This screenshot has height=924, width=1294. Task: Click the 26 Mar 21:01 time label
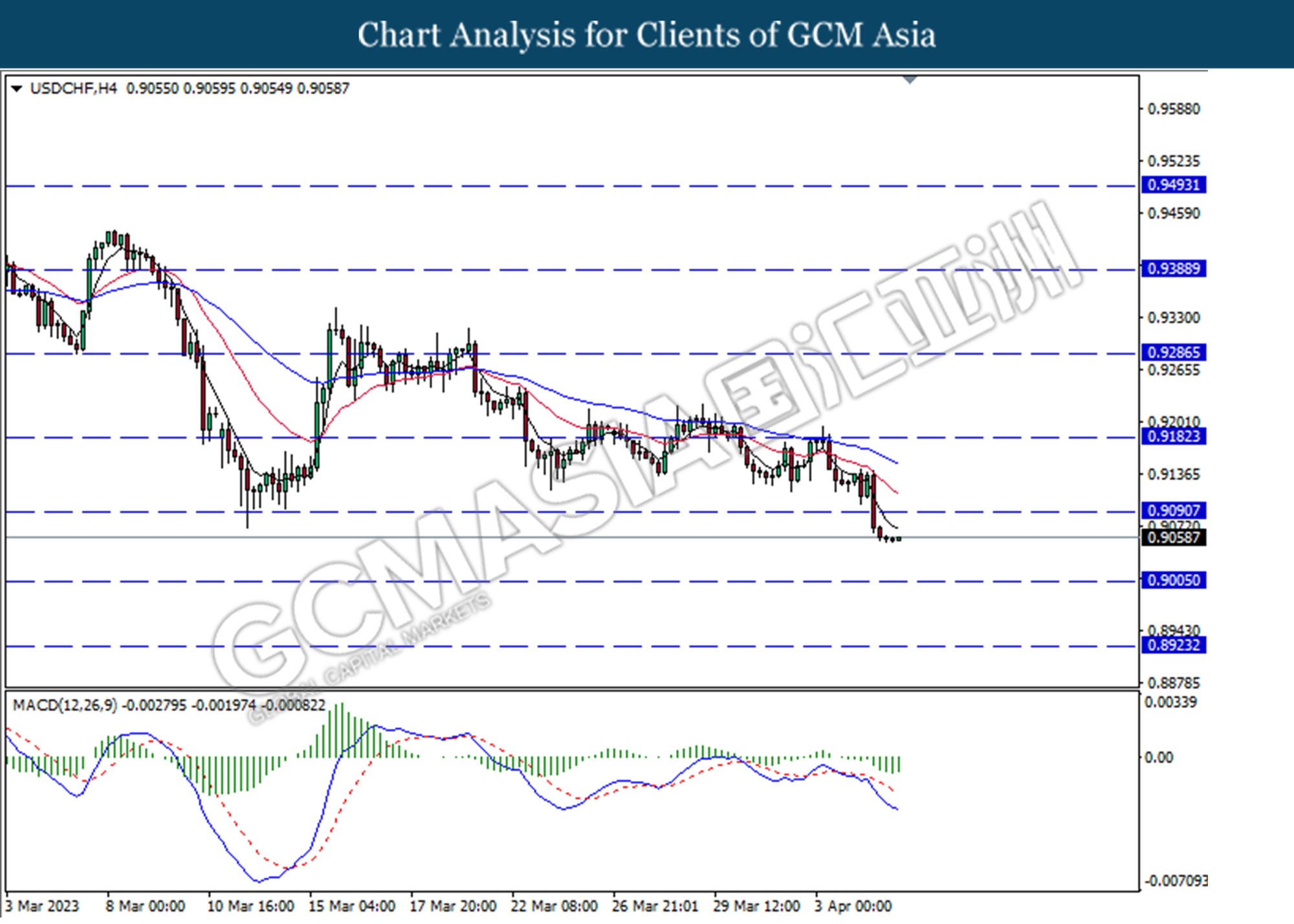click(655, 906)
